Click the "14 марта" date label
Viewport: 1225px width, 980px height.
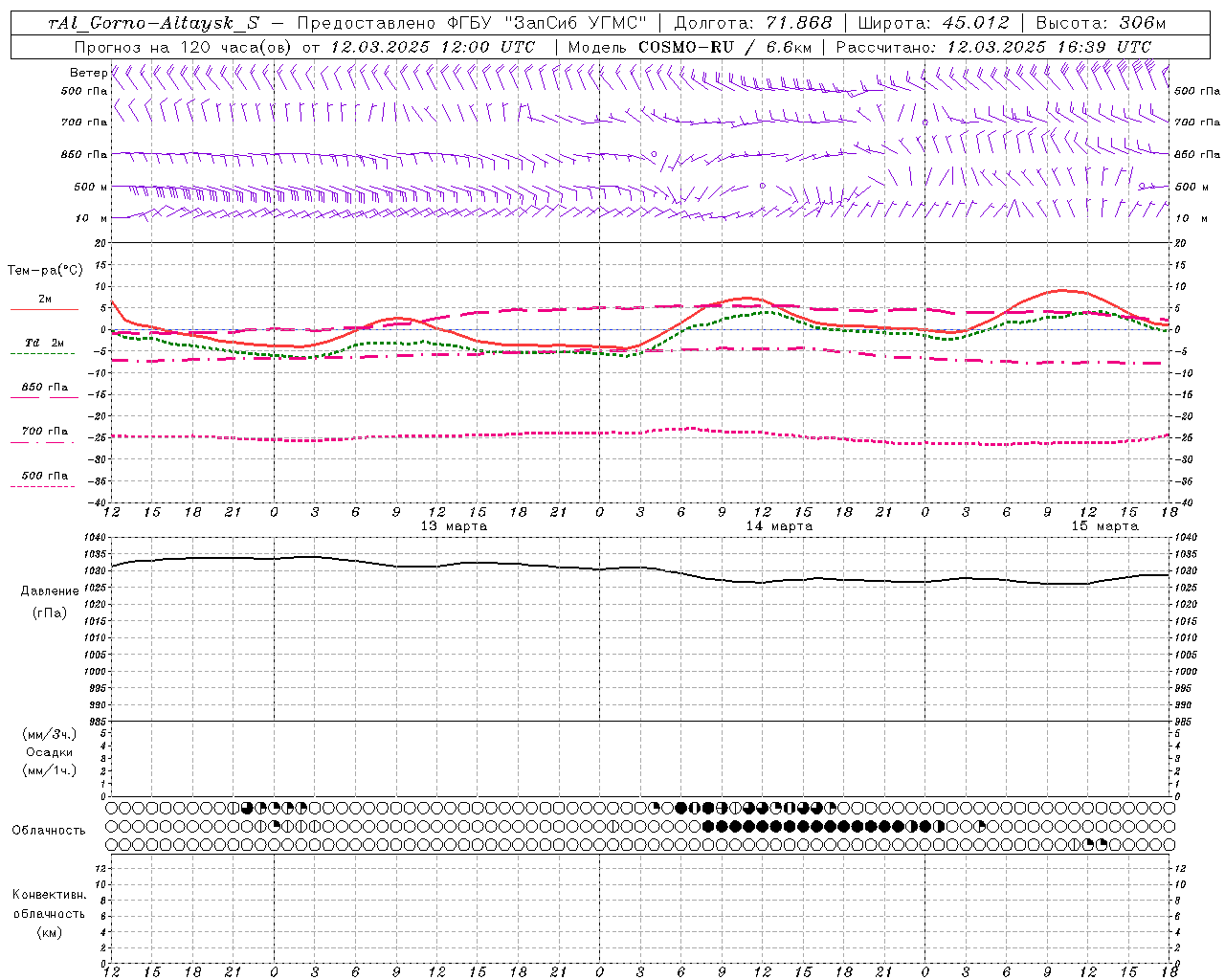pyautogui.click(x=779, y=526)
